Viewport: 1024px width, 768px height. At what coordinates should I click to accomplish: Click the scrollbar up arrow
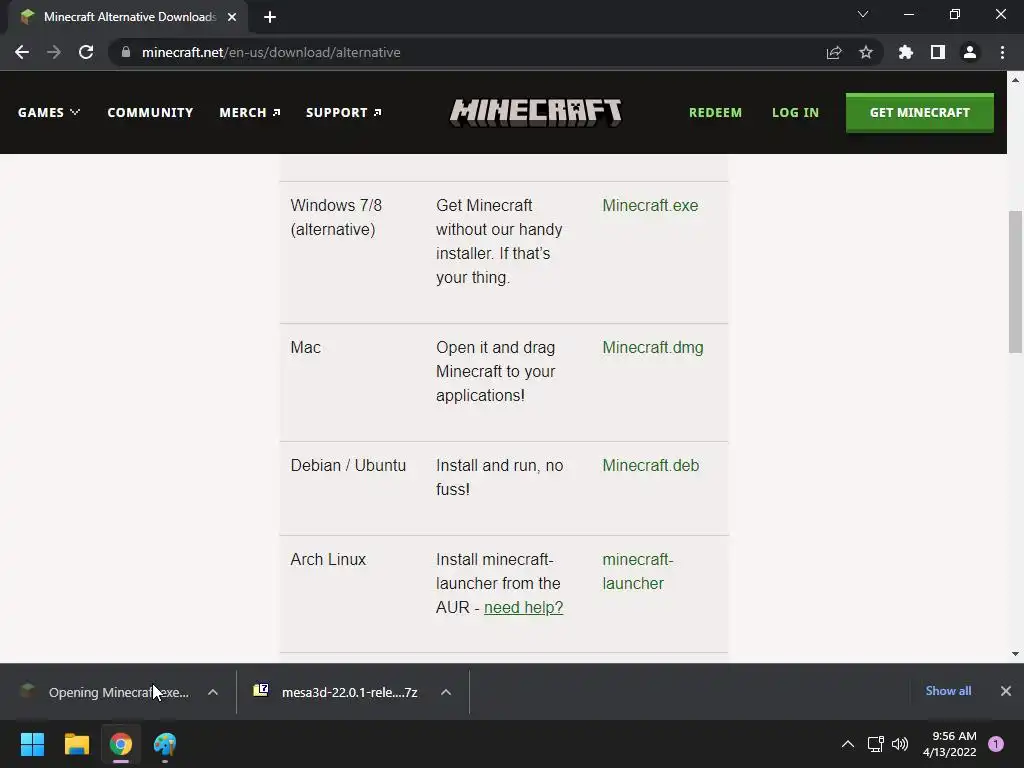point(1015,80)
